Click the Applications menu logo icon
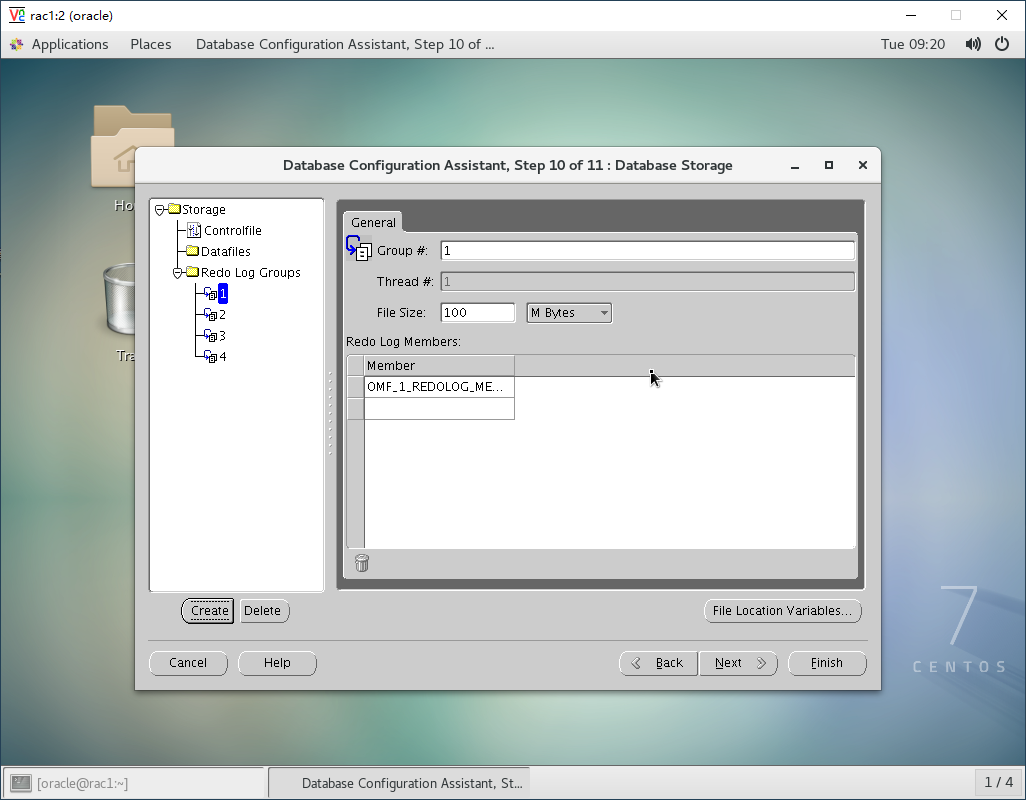The height and width of the screenshot is (800, 1026). [17, 44]
